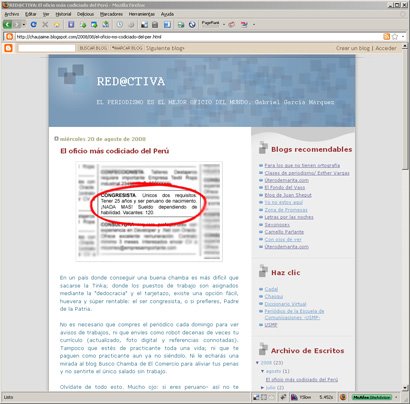Open the dropdown arrow at the toolbar's right end

tap(254, 24)
